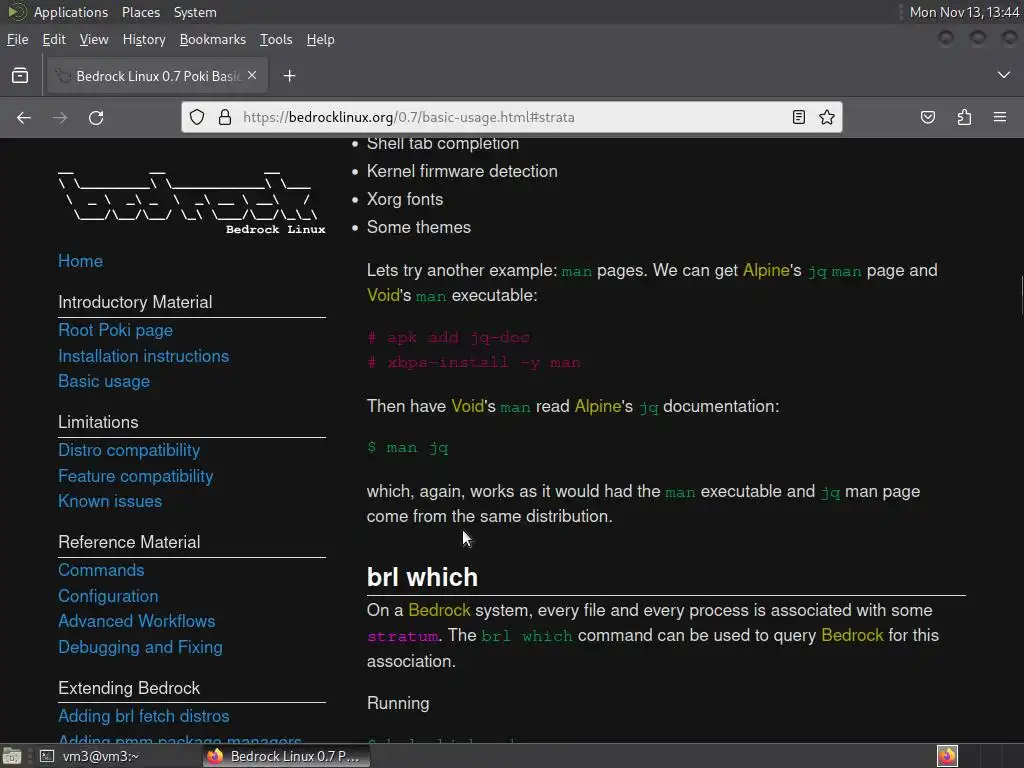This screenshot has width=1024, height=768.
Task: Open Commands reference link
Action: (101, 570)
